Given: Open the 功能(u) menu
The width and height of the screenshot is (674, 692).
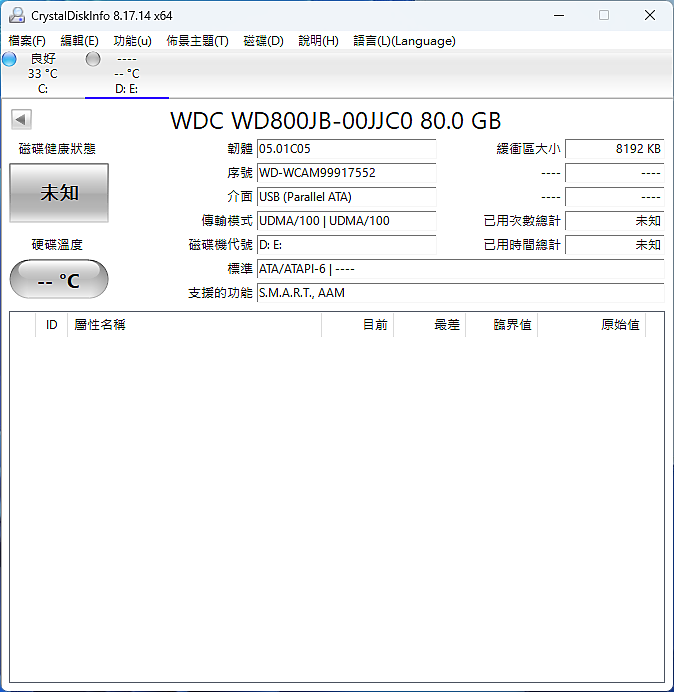Looking at the screenshot, I should tap(132, 41).
